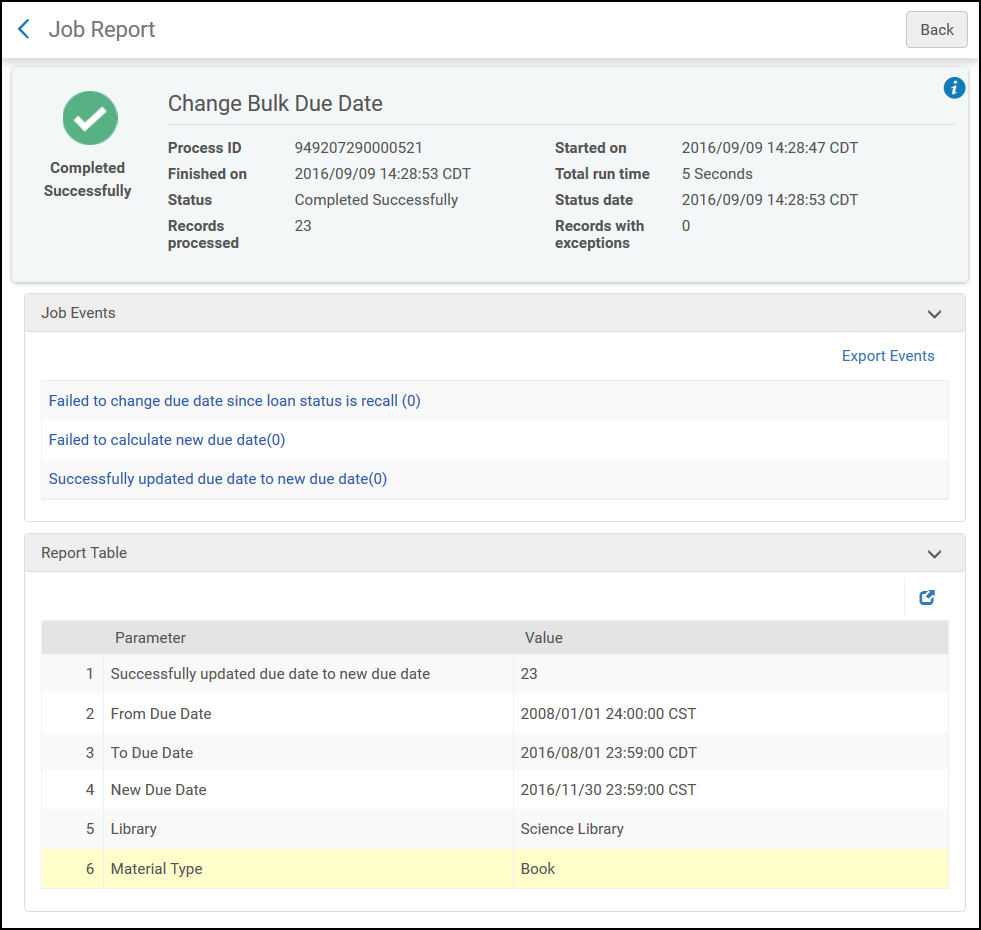Open Failed to calculate new due date event

point(167,440)
